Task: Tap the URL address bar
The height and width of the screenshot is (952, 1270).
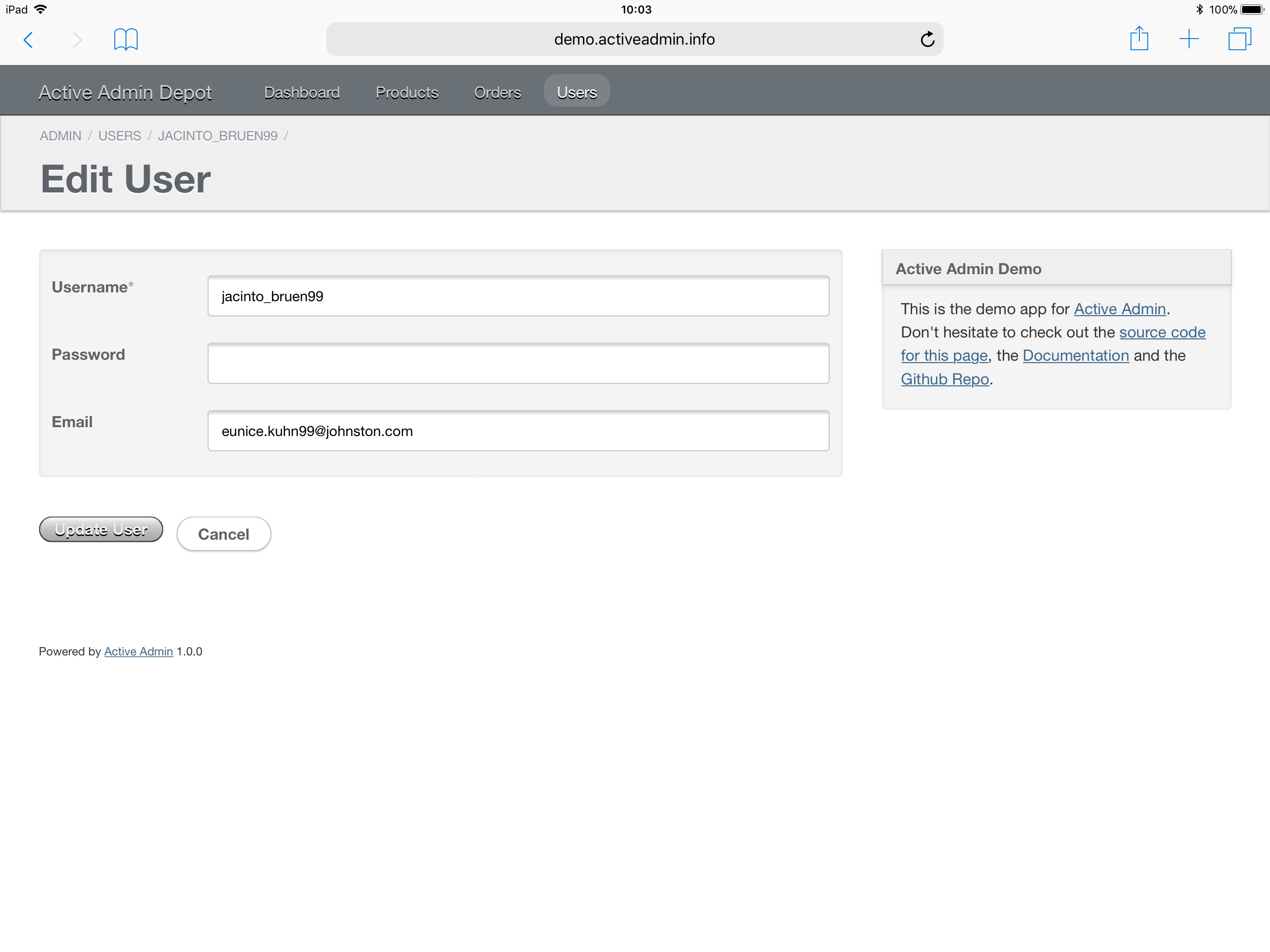Action: click(x=634, y=40)
